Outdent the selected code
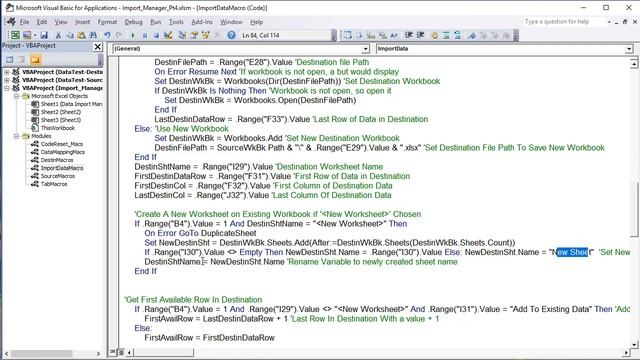Viewport: 640px width, 360px height. point(420,35)
